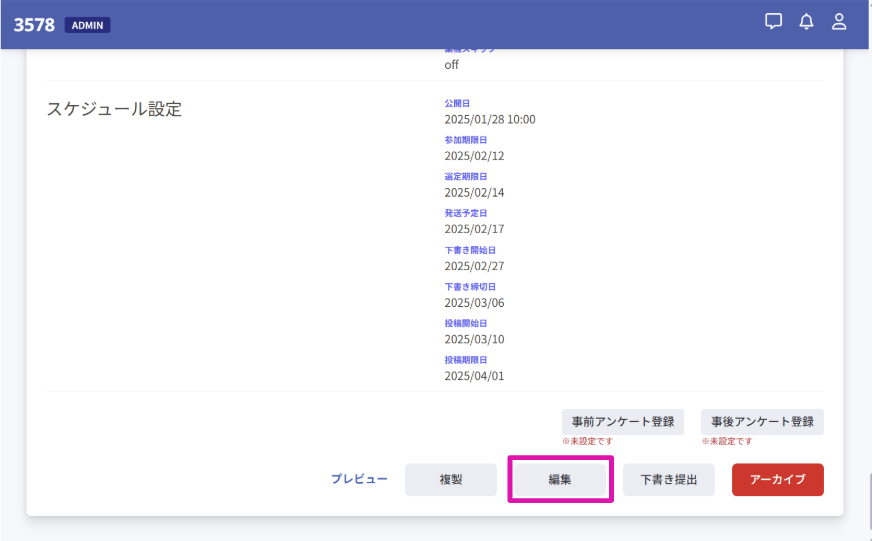Click the 公開日 value 2025/01/28 10:00
The image size is (872, 541).
489,119
